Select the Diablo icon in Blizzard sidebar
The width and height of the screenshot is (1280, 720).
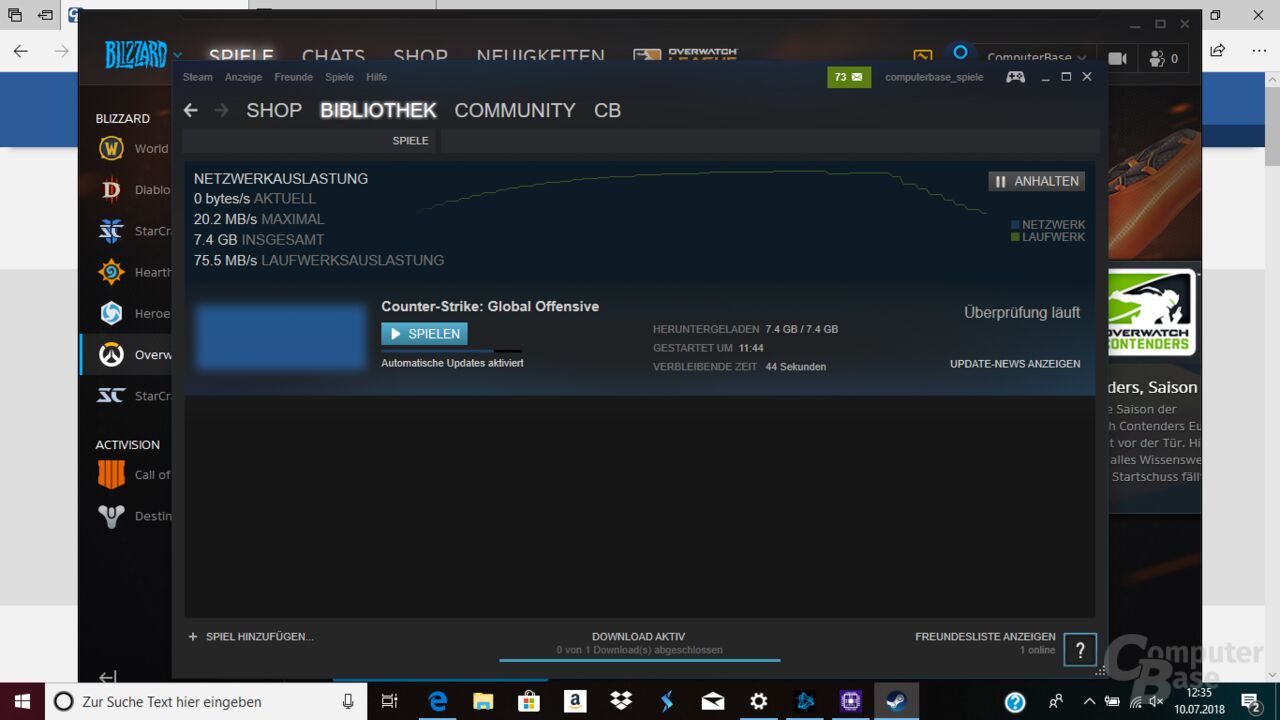[x=111, y=190]
